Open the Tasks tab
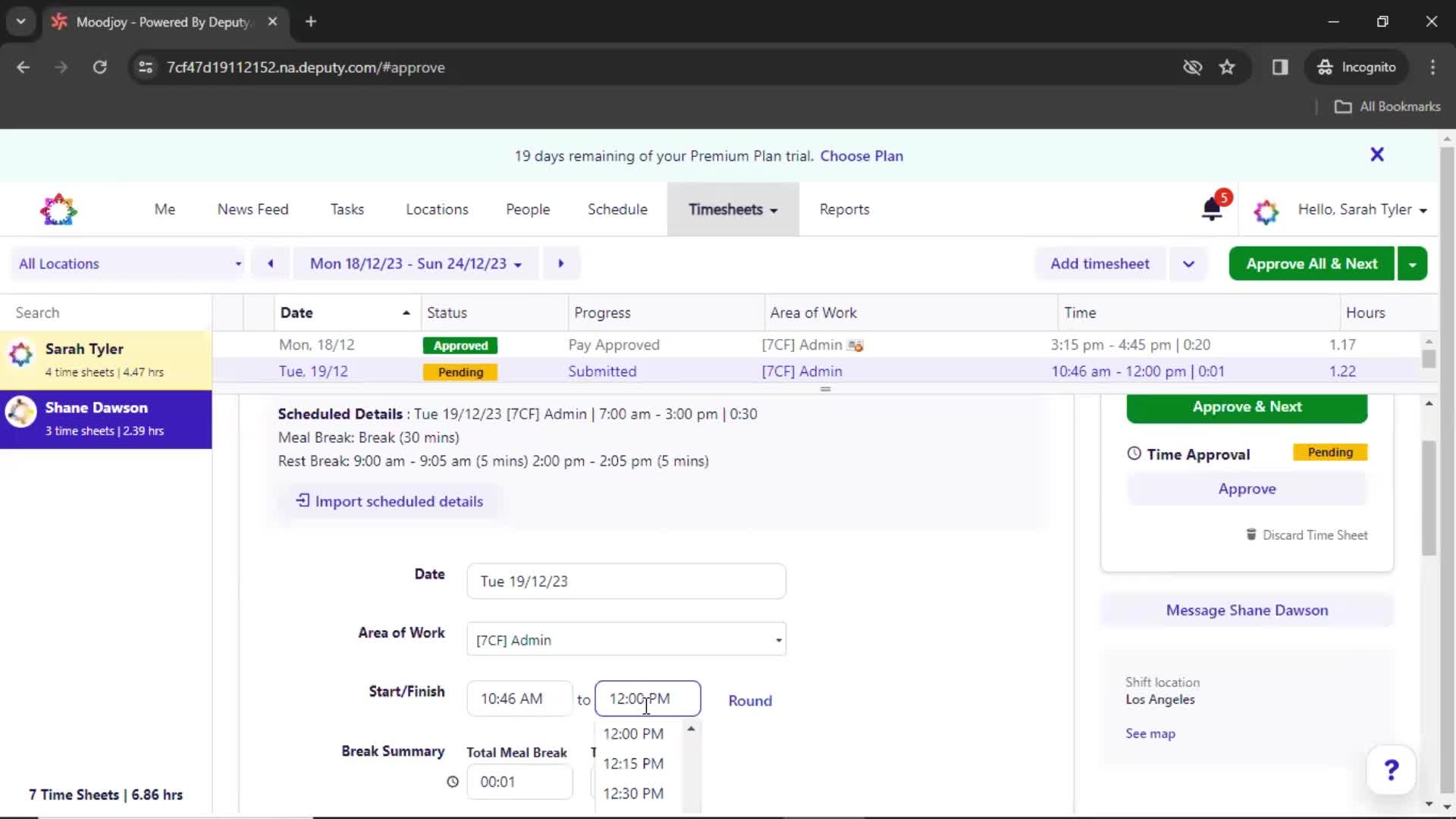 (x=347, y=209)
